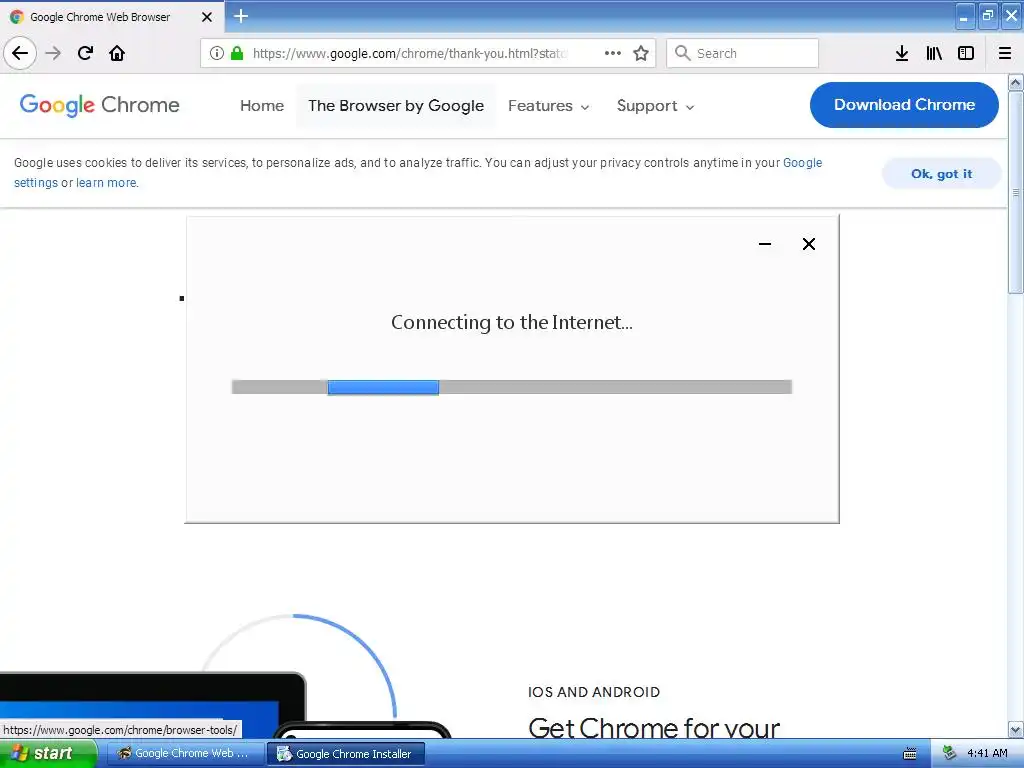Select The Browser by Google nav item
1024x768 pixels.
click(x=396, y=106)
